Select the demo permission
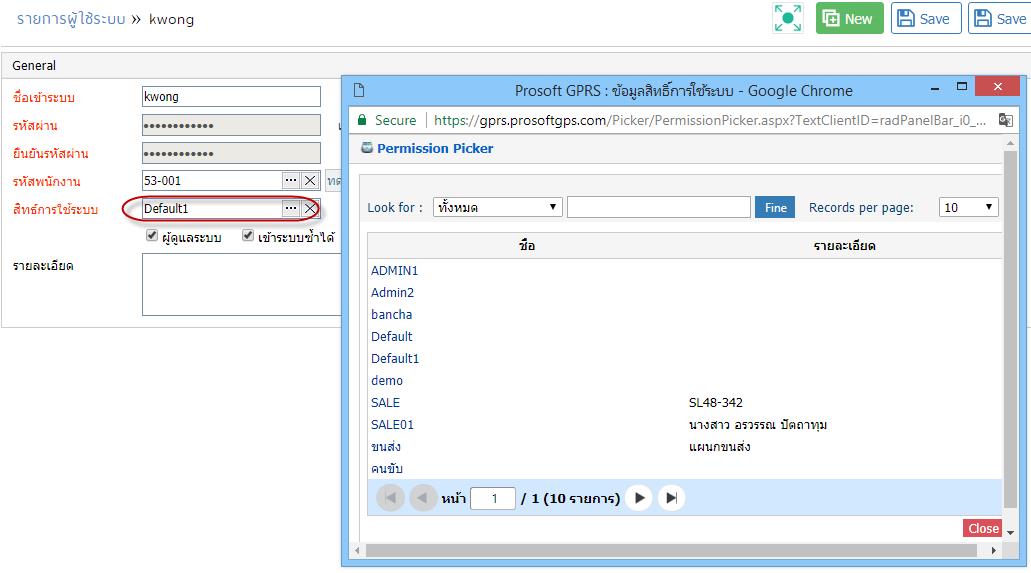This screenshot has width=1031, height=573. tap(387, 380)
